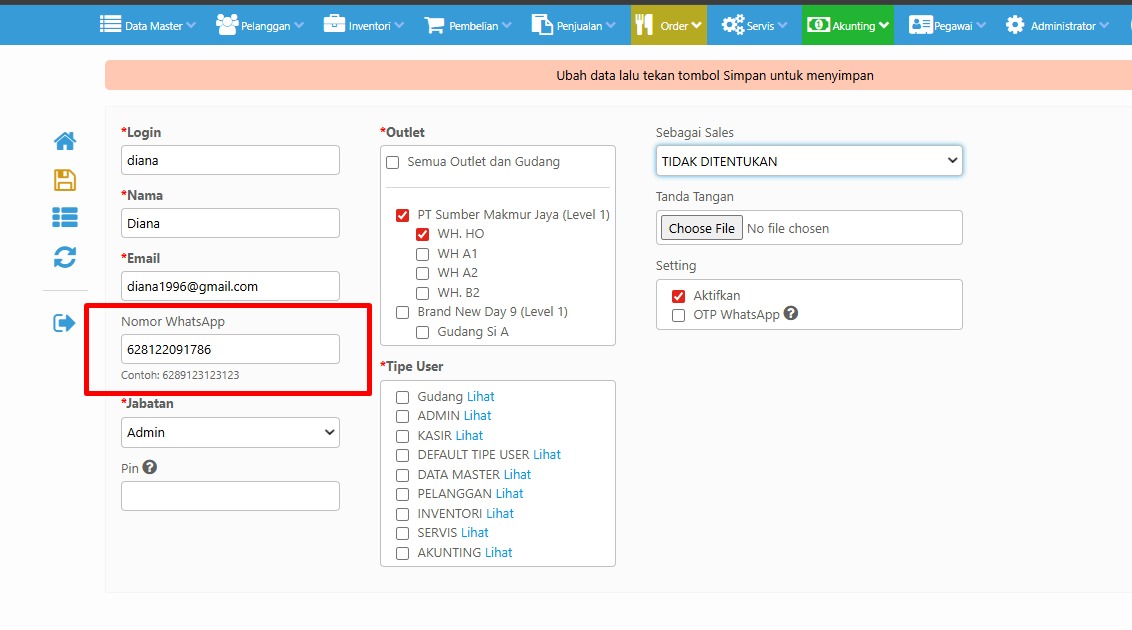Click the refresh arrows icon

pos(65,257)
